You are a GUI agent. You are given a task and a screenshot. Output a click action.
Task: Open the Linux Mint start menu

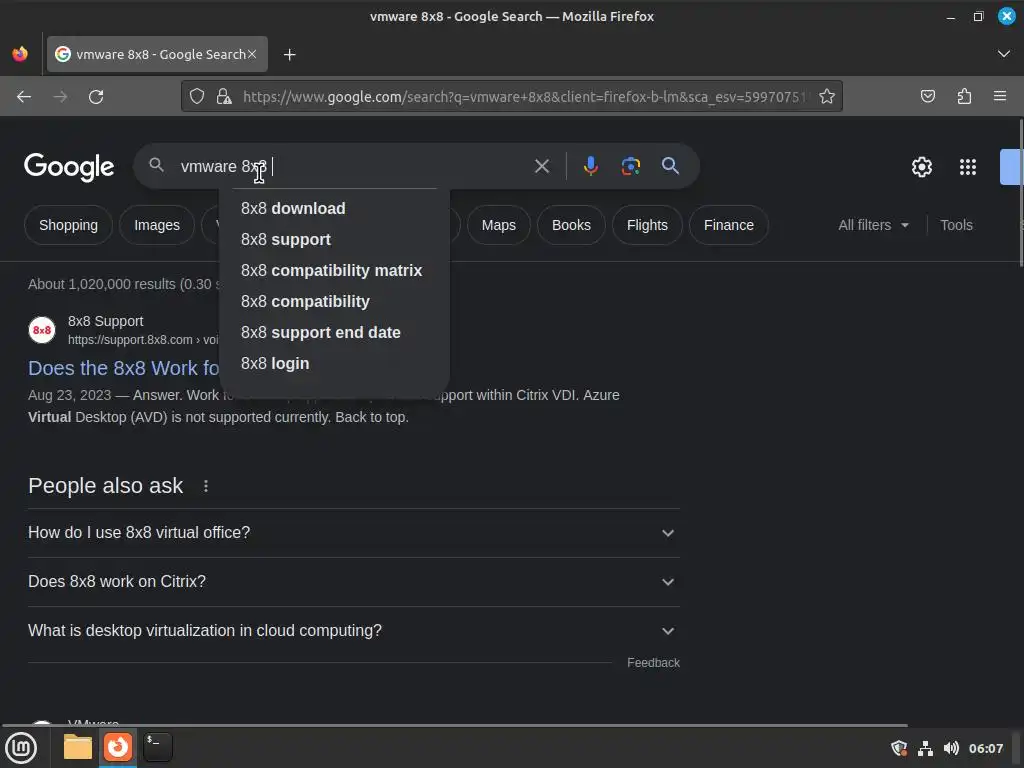[x=22, y=748]
